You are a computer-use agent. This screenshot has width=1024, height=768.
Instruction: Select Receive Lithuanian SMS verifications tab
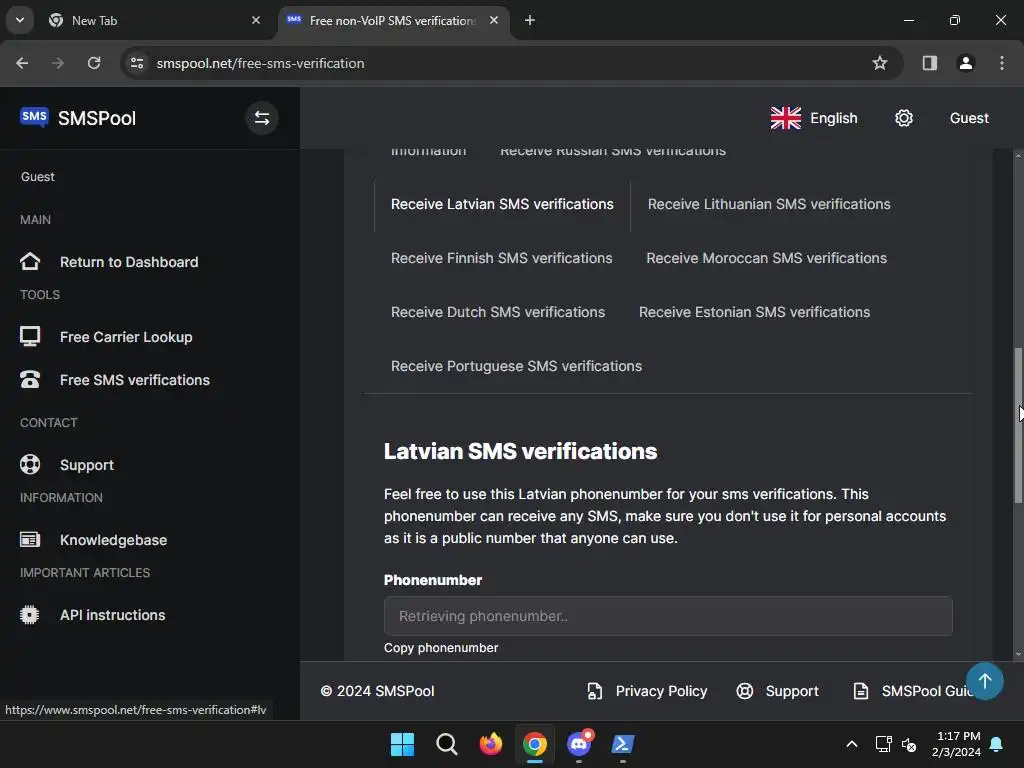[x=769, y=204]
